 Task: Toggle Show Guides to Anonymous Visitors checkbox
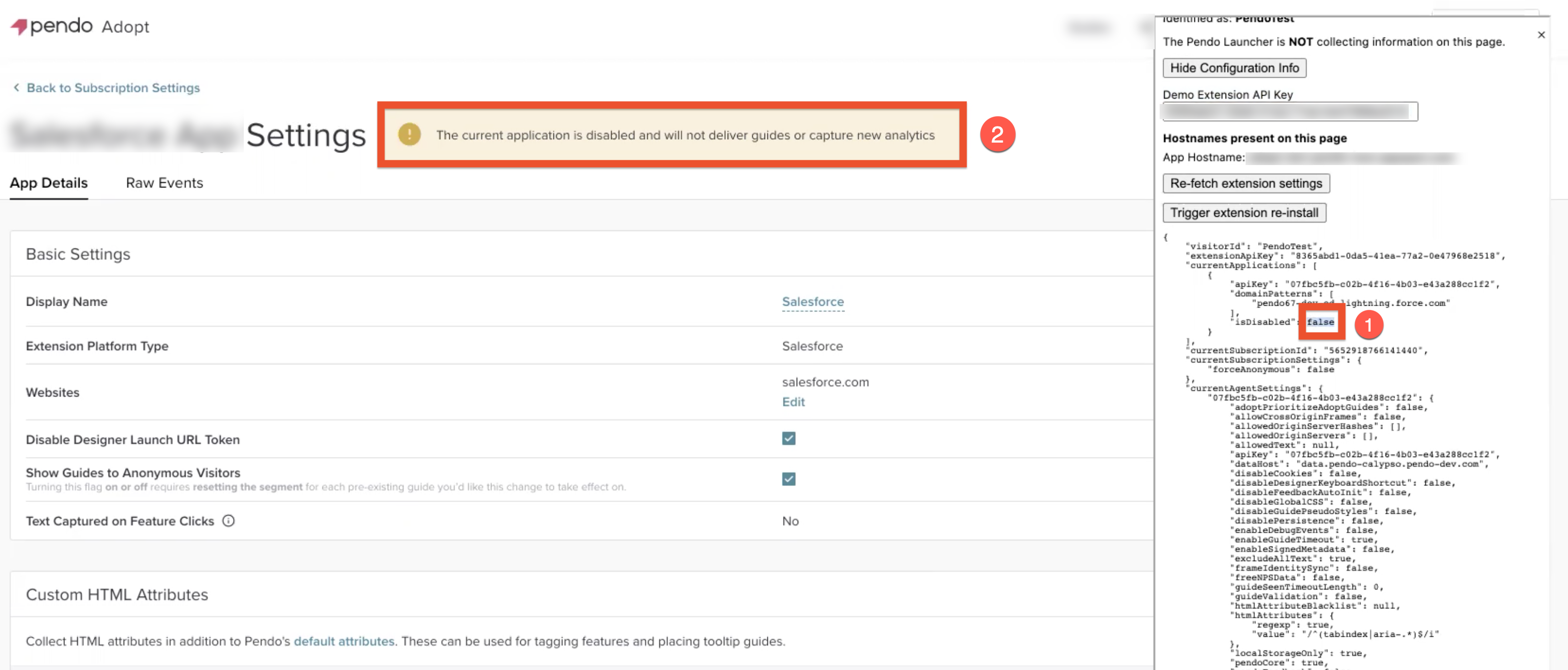pos(788,479)
